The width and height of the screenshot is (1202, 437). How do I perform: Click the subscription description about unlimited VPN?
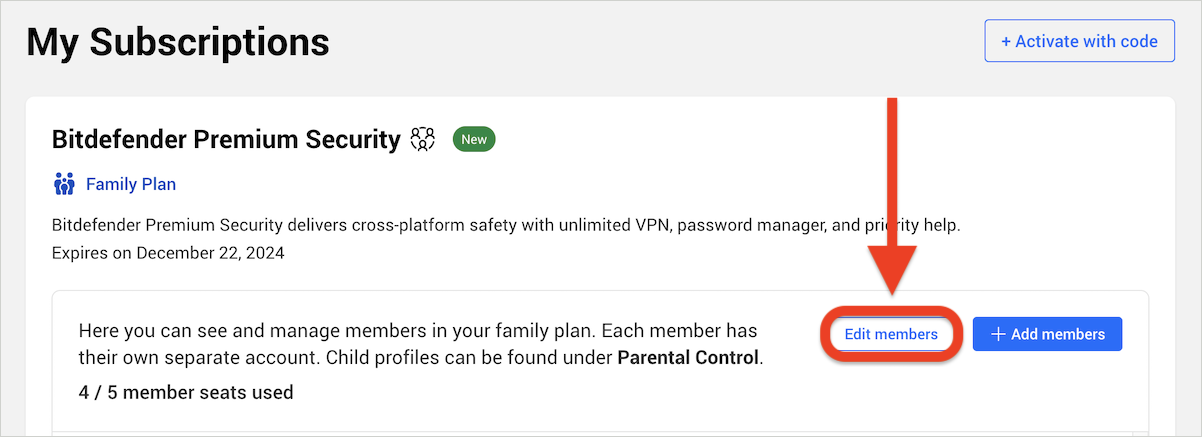[506, 226]
